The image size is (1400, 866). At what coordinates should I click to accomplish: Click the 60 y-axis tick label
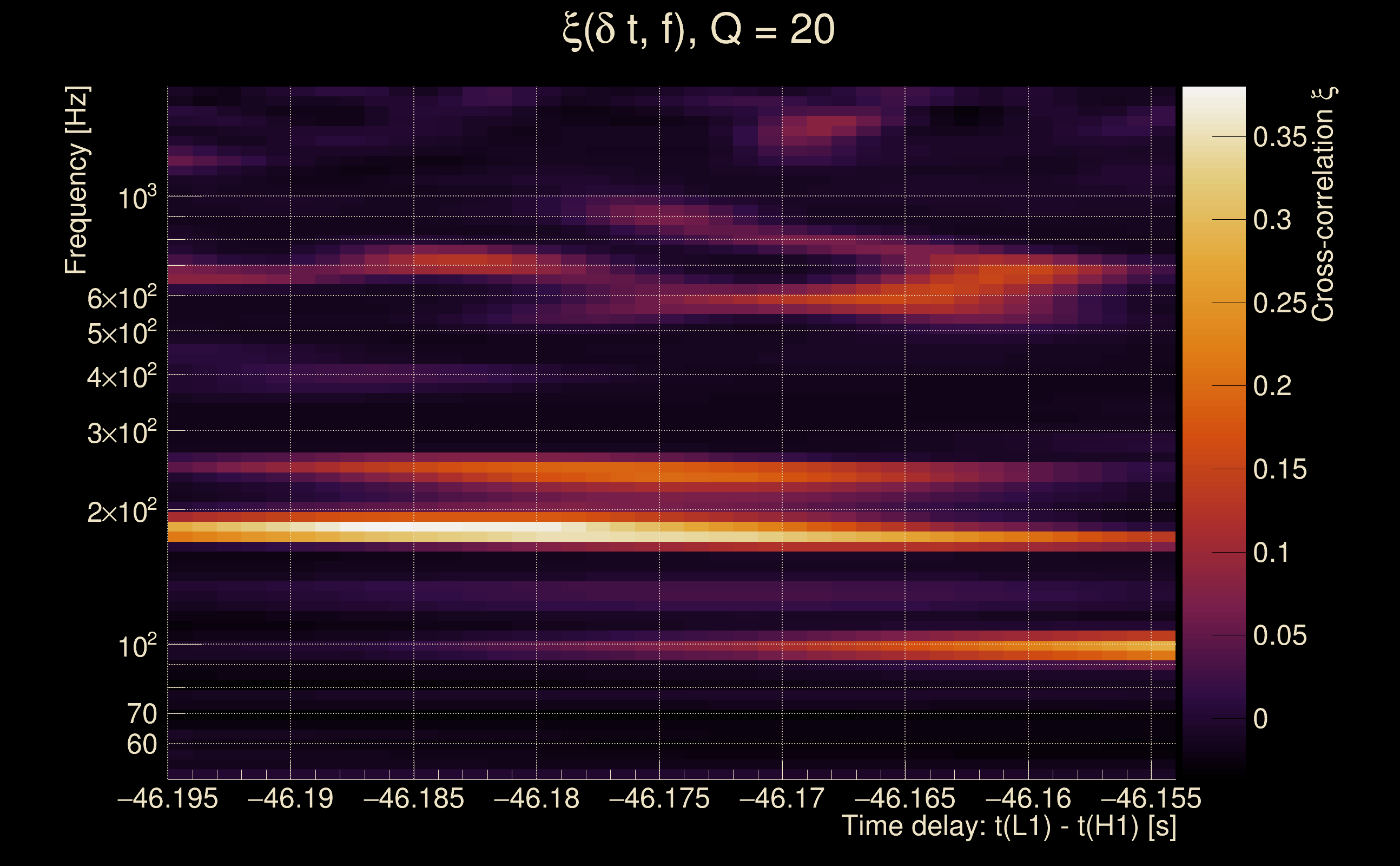141,745
